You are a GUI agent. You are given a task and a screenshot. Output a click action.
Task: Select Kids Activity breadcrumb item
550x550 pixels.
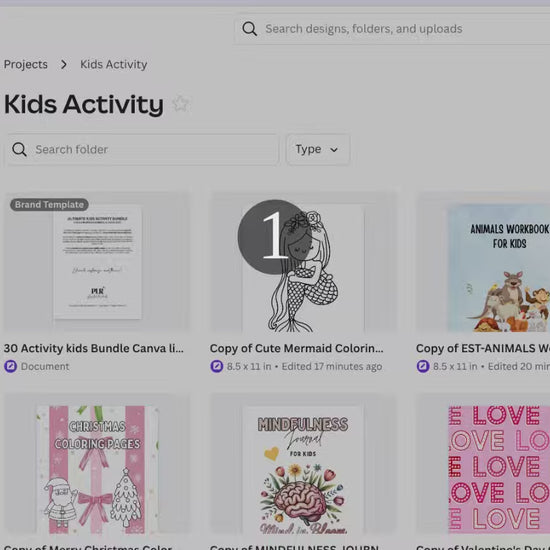114,65
